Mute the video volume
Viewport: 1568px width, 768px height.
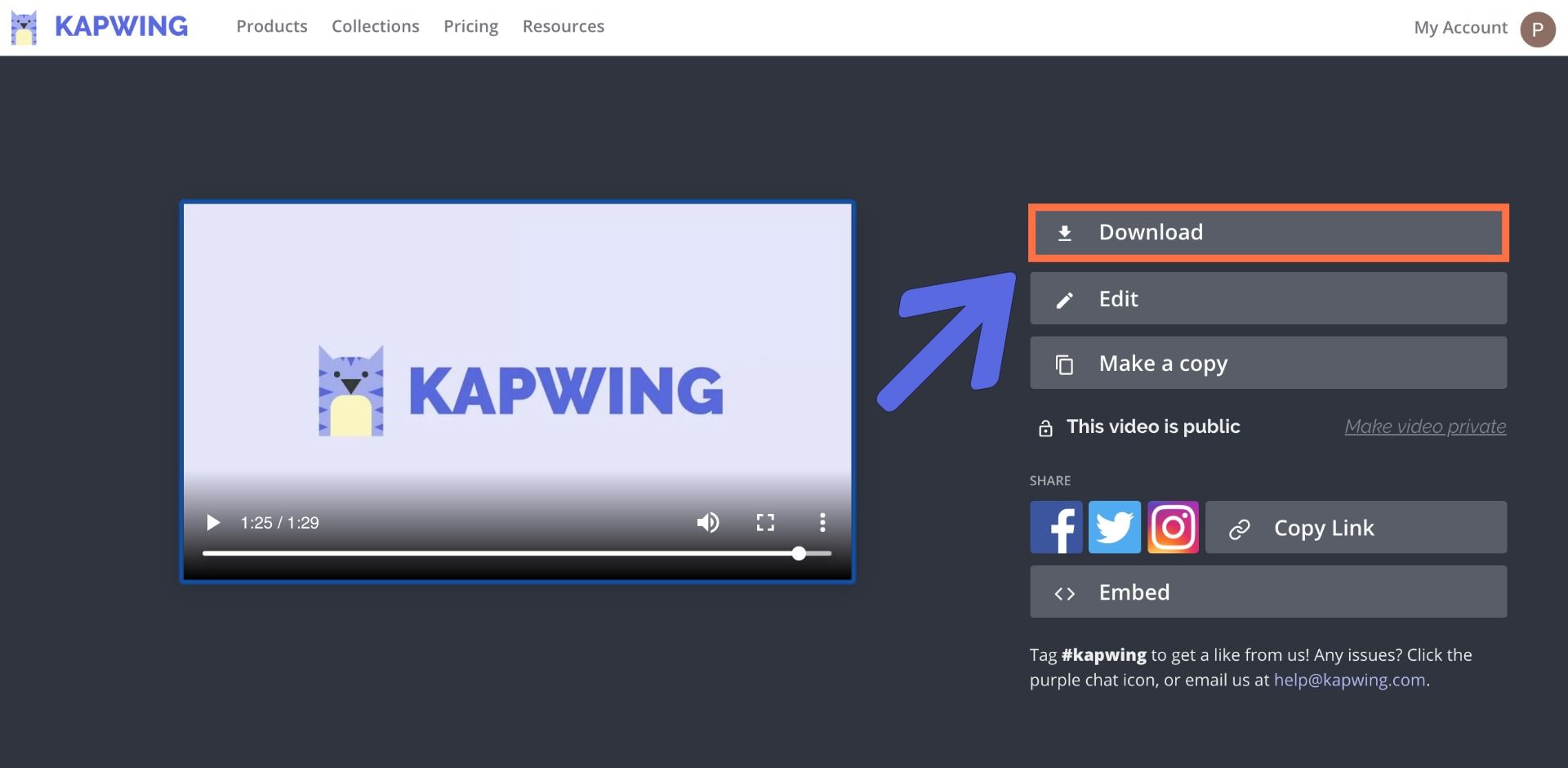pos(707,523)
